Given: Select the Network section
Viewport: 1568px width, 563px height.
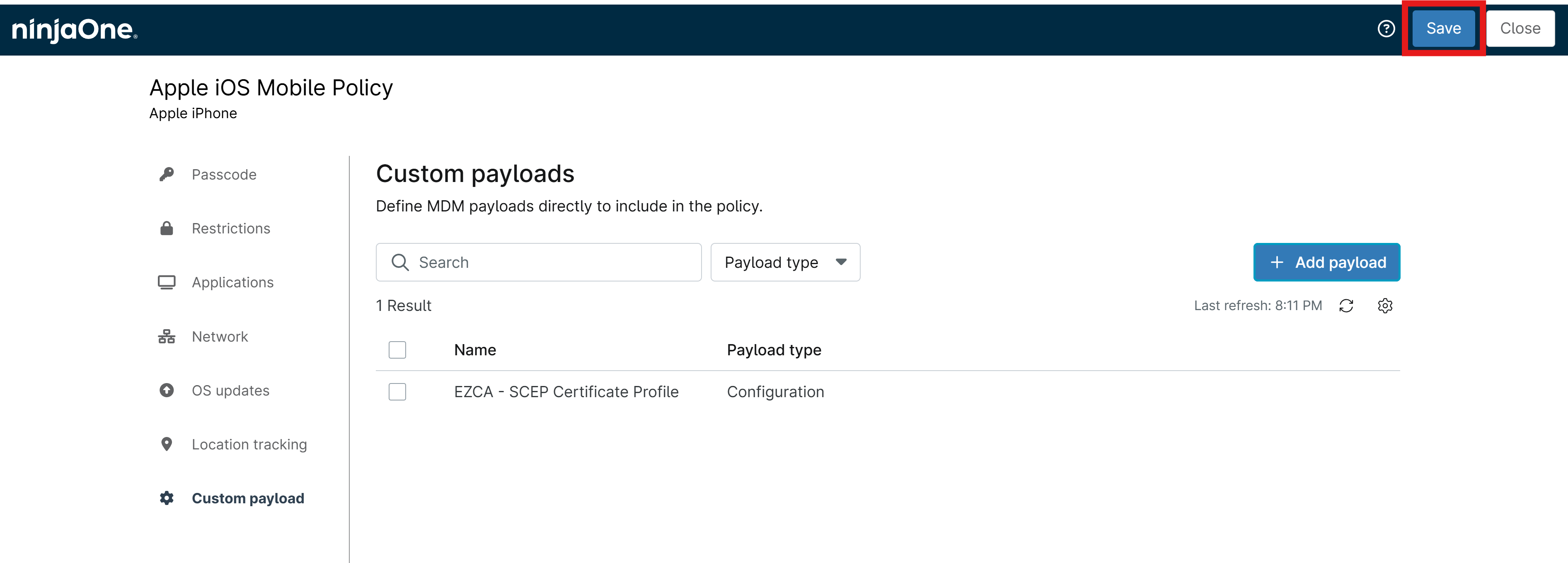Looking at the screenshot, I should coord(220,336).
